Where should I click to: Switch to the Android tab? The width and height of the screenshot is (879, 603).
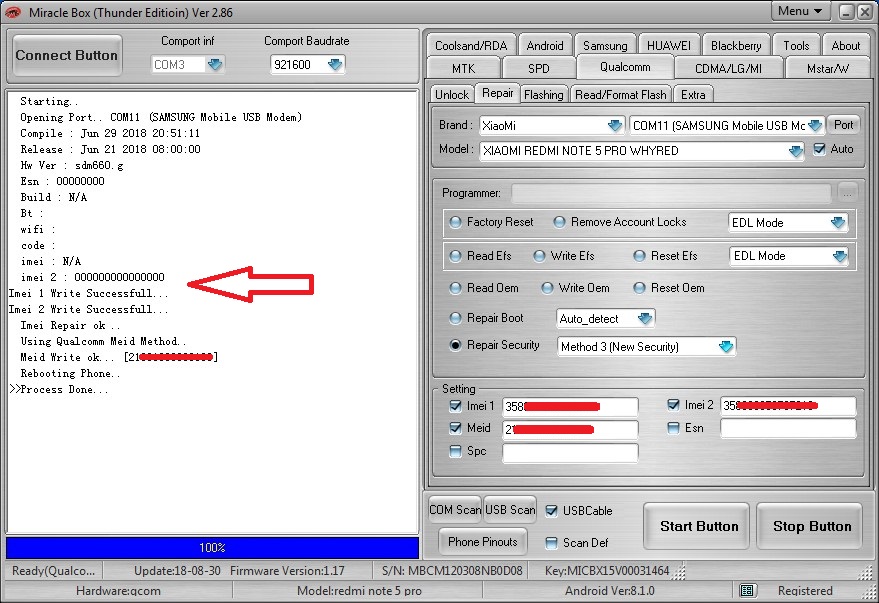pos(545,45)
